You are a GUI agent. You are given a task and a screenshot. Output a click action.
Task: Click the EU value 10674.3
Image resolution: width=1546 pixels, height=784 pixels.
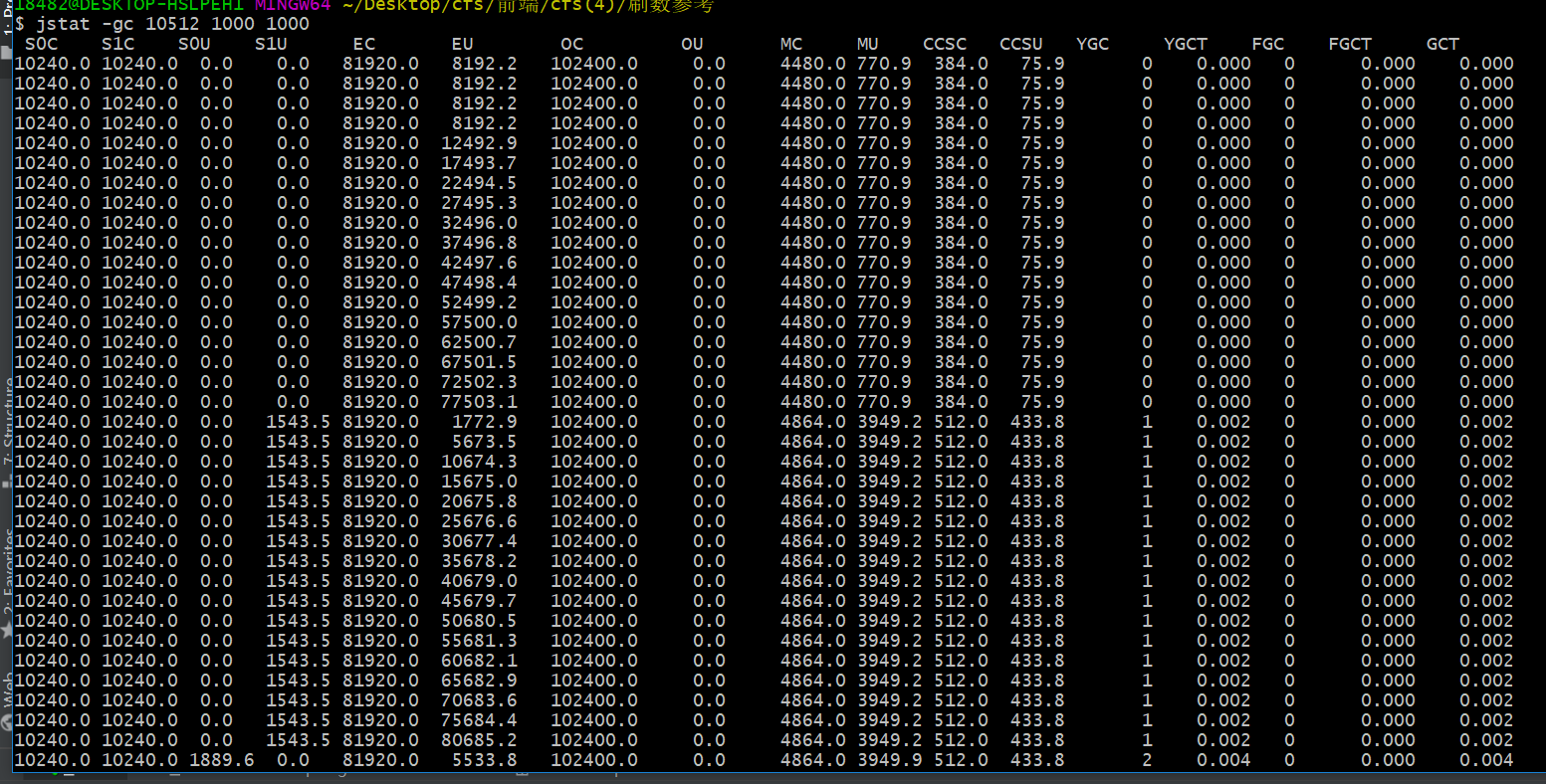coord(480,462)
